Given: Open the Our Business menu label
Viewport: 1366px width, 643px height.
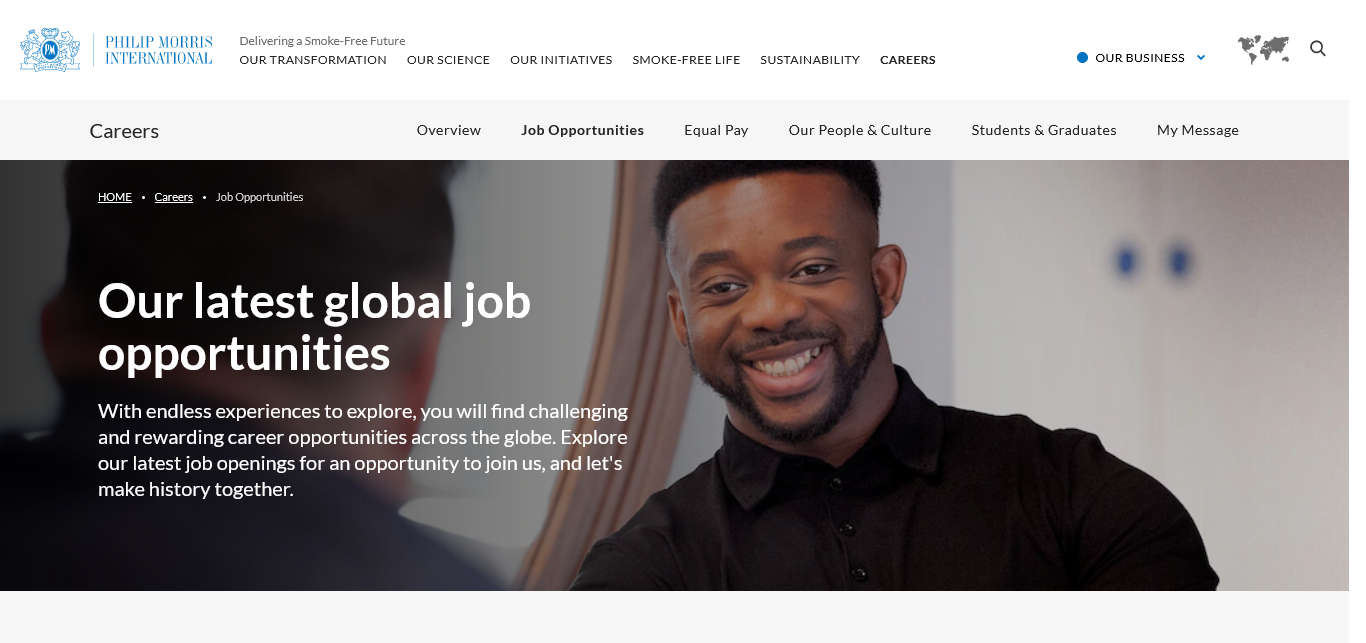Looking at the screenshot, I should click(x=1140, y=58).
